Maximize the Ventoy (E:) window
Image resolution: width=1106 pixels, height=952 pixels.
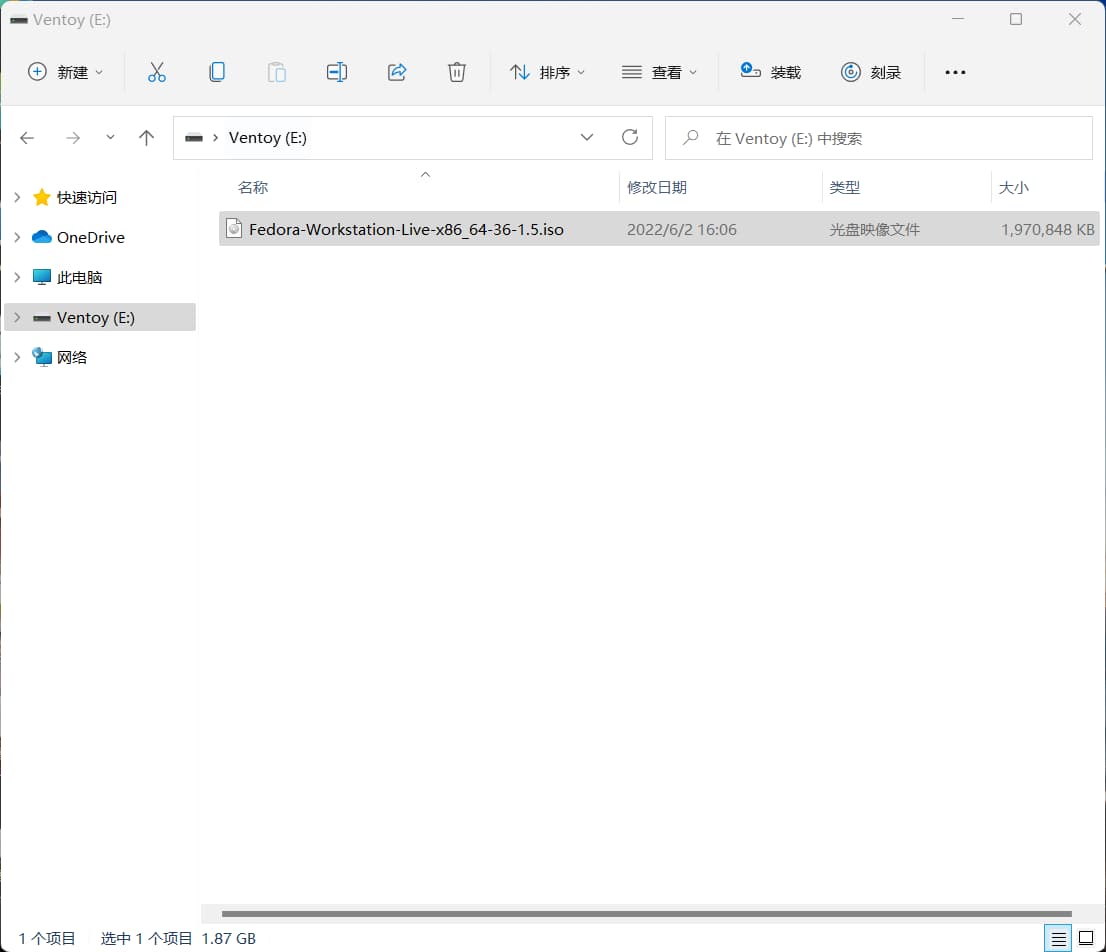coord(1016,19)
